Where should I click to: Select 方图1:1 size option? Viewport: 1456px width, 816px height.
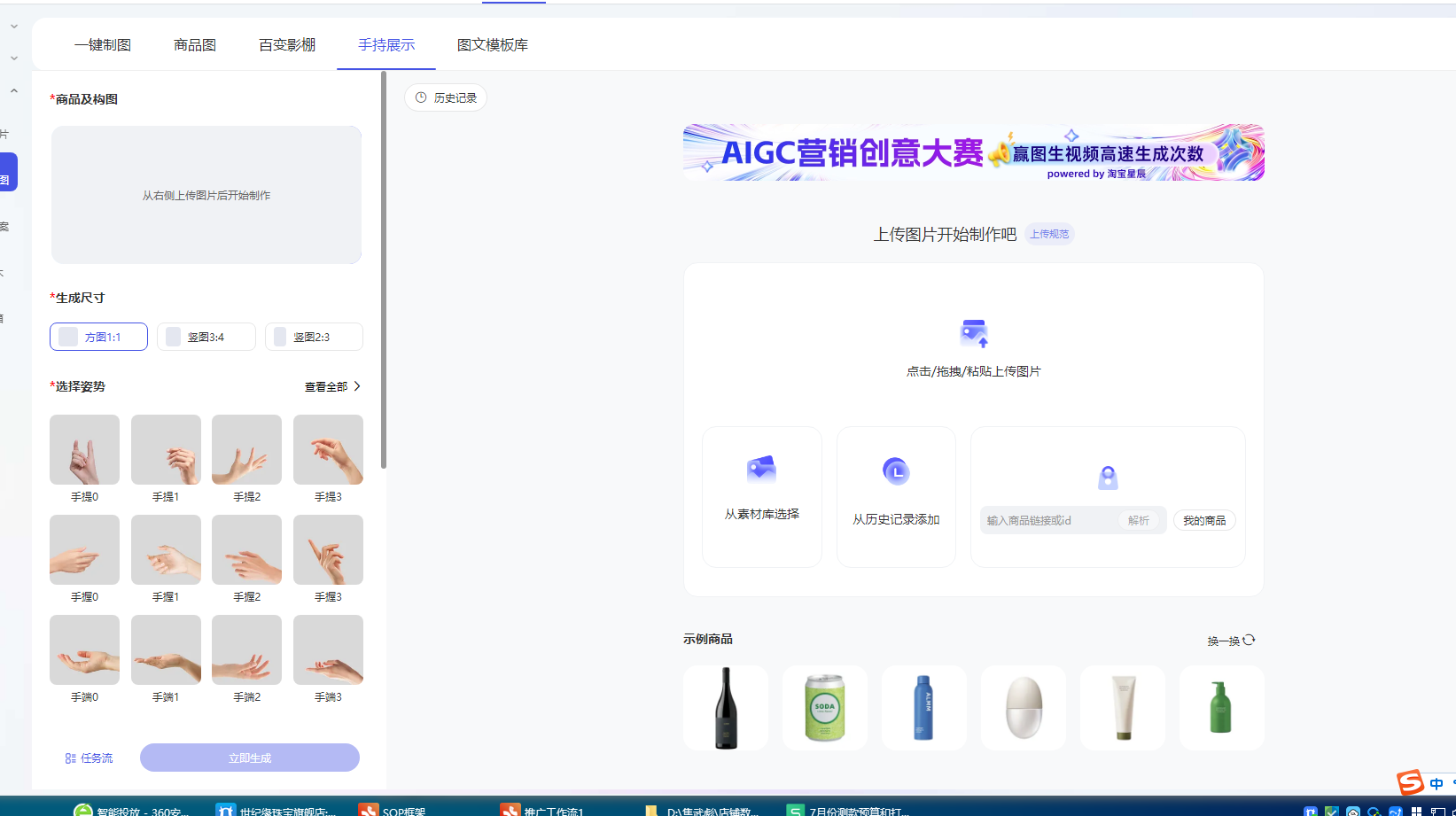tap(98, 337)
